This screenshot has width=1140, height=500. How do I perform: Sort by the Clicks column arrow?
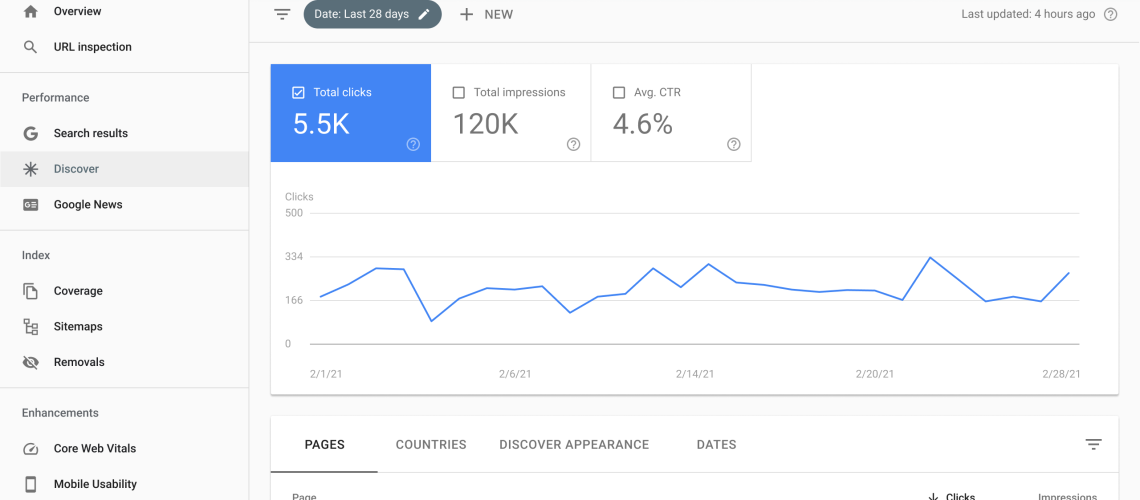coord(934,496)
